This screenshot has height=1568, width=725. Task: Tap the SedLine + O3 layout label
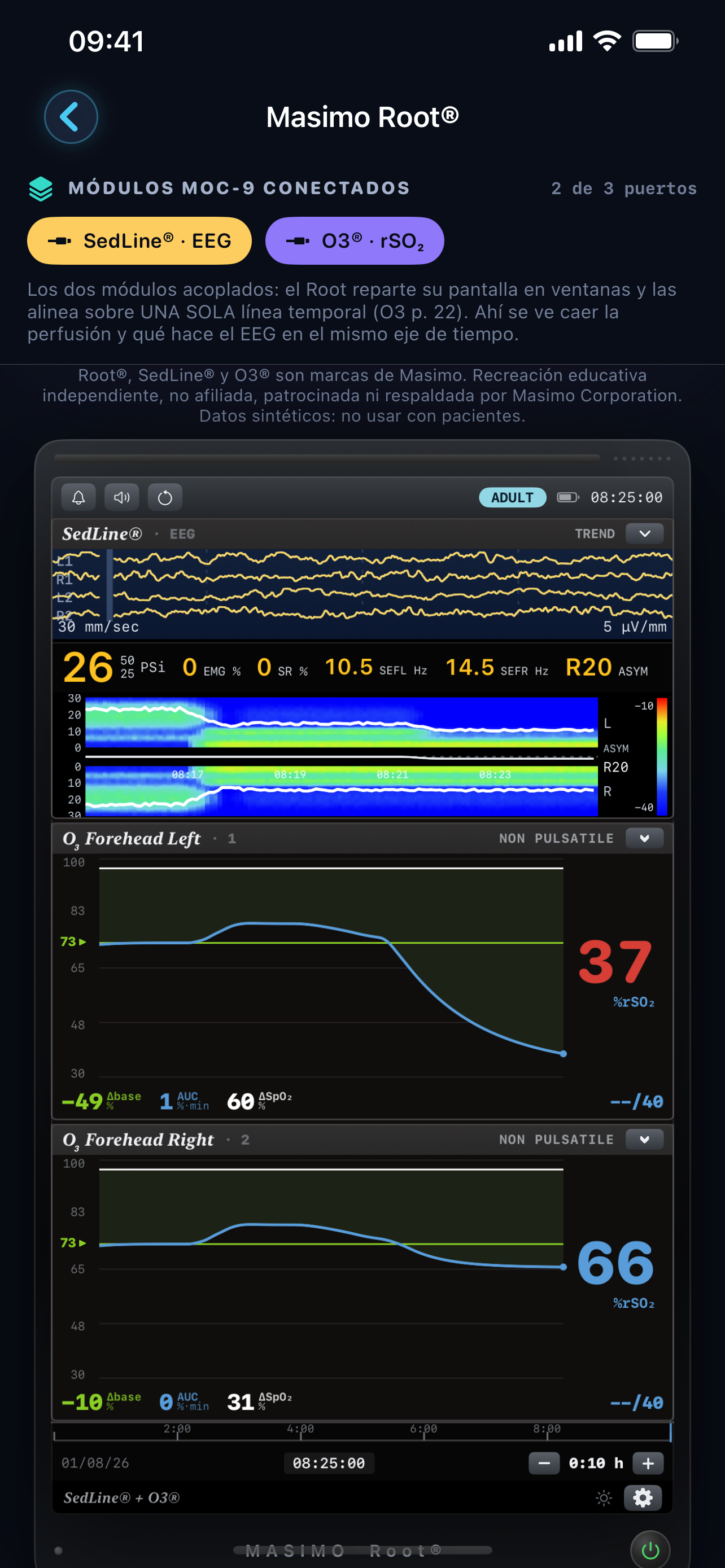121,1498
